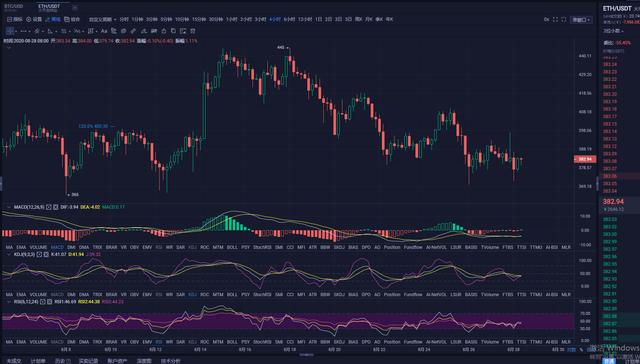Click the 指标 indicators toolbar button
This screenshot has height=364, width=640.
coord(15,19)
